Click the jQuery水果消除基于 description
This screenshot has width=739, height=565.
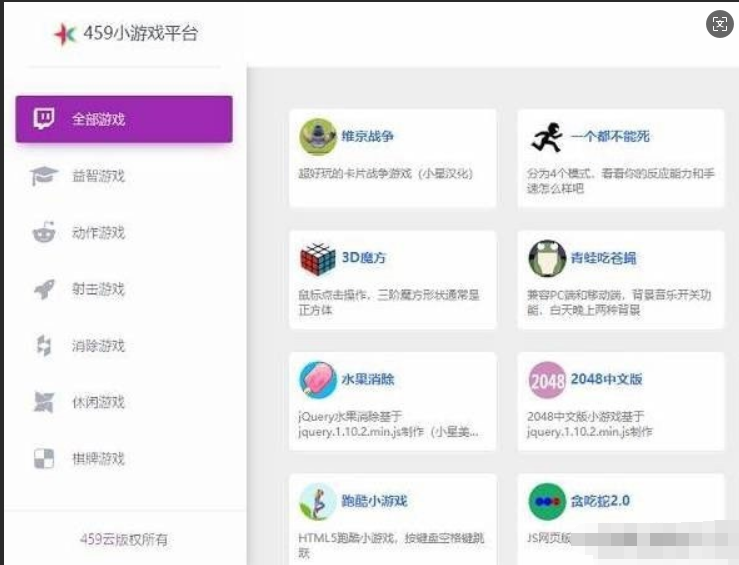(388, 424)
